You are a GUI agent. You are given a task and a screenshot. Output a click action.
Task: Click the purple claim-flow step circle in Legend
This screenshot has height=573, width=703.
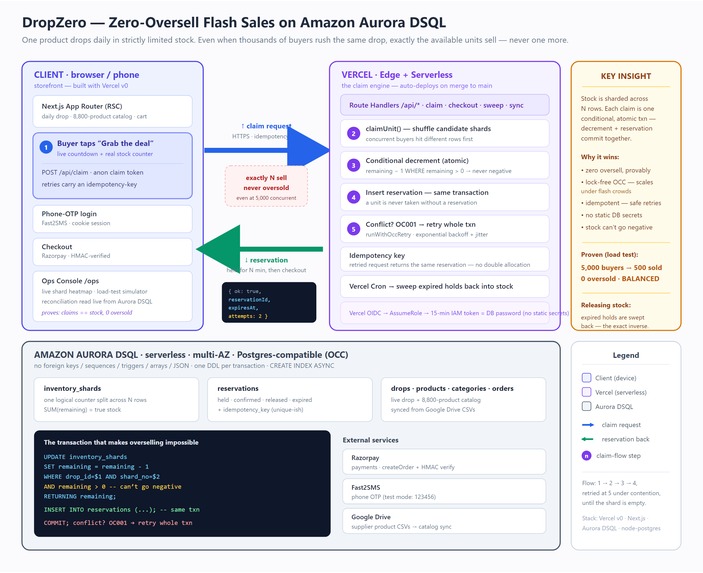[586, 456]
